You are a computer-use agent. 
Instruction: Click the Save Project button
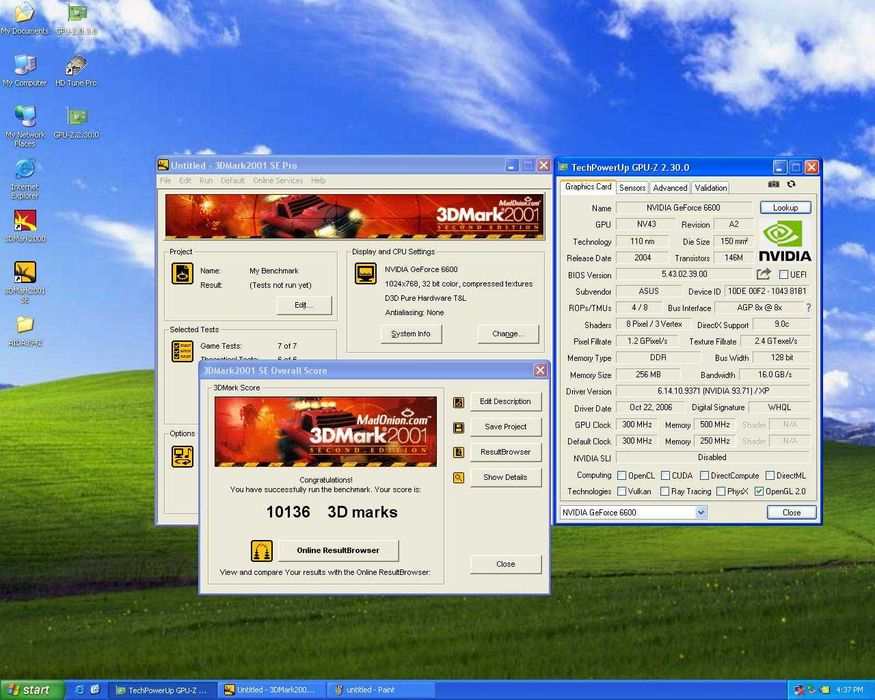click(x=506, y=426)
